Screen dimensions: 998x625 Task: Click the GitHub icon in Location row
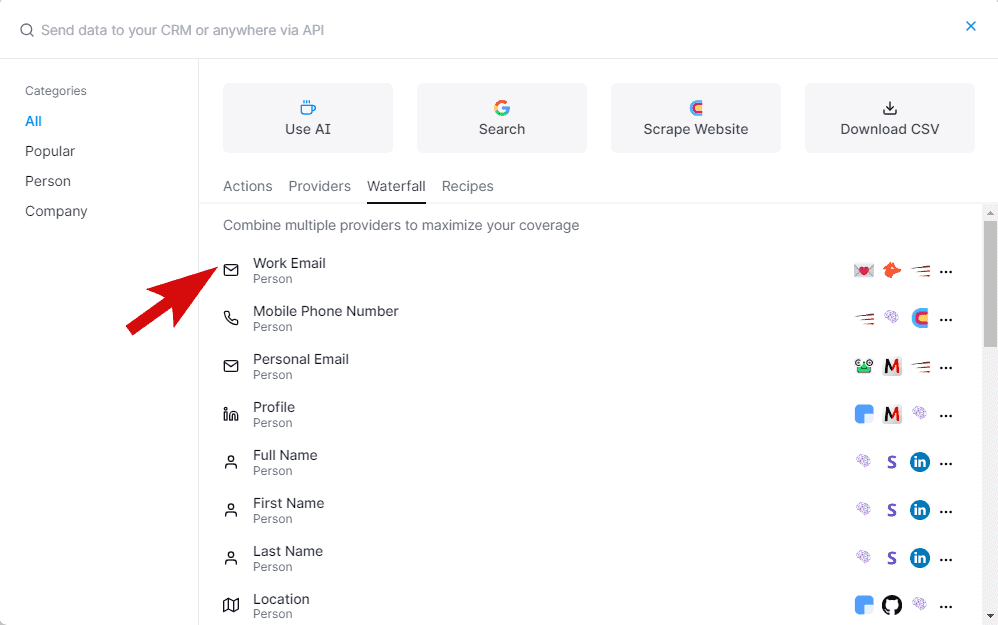(x=892, y=605)
